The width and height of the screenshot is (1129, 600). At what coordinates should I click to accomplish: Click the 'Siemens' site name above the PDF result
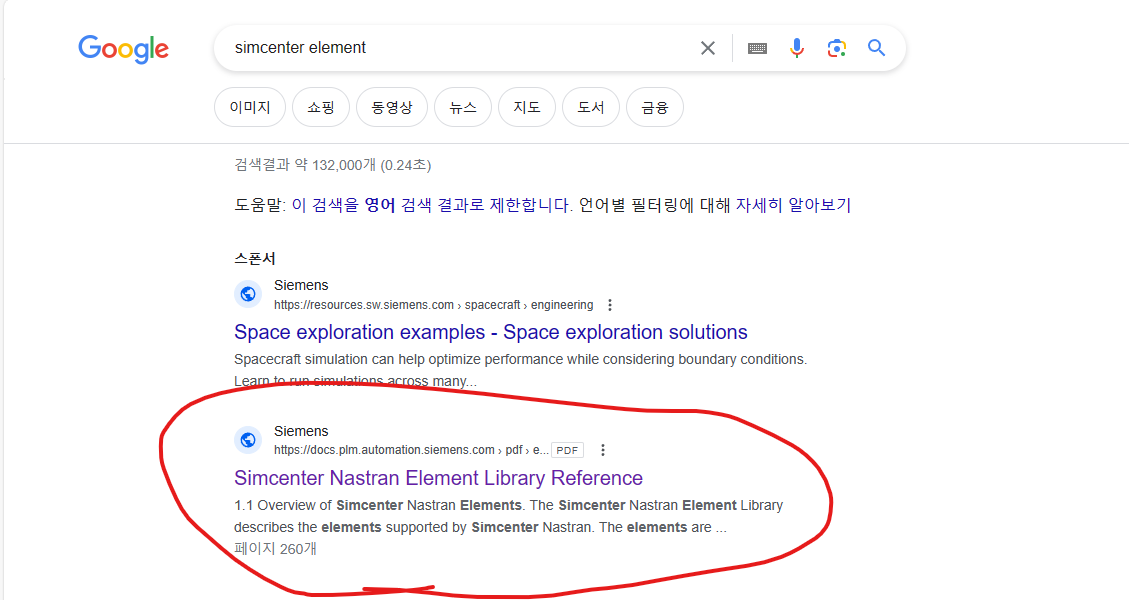(301, 431)
